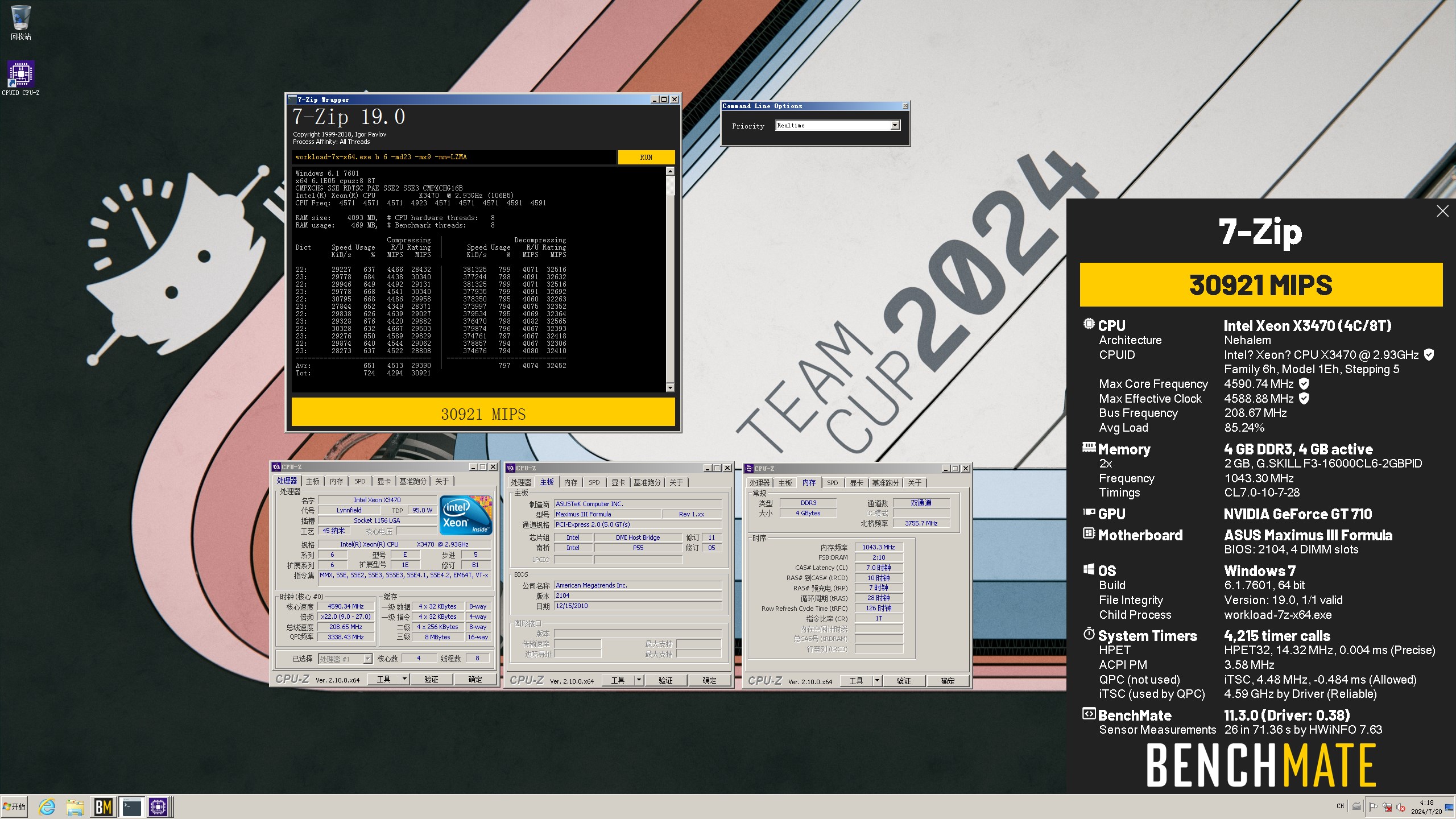Screen dimensions: 1456x819
Task: Click 'Socket 1156 LGA' package field in CPU-Z
Action: (x=377, y=520)
